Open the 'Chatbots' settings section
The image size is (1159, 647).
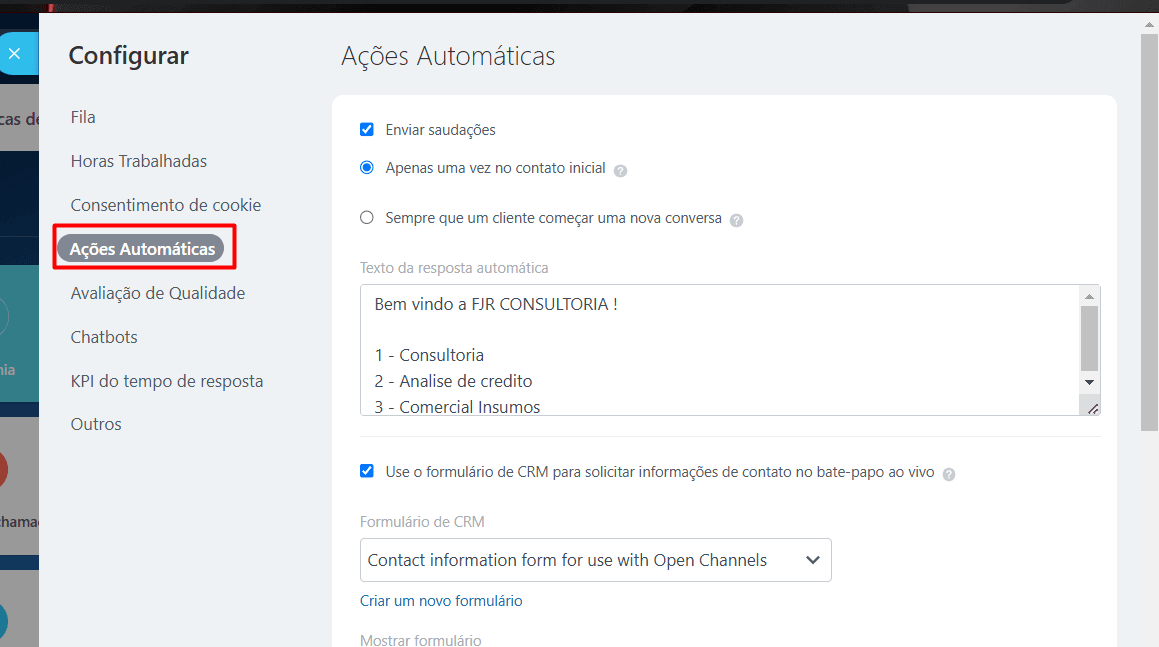(103, 337)
